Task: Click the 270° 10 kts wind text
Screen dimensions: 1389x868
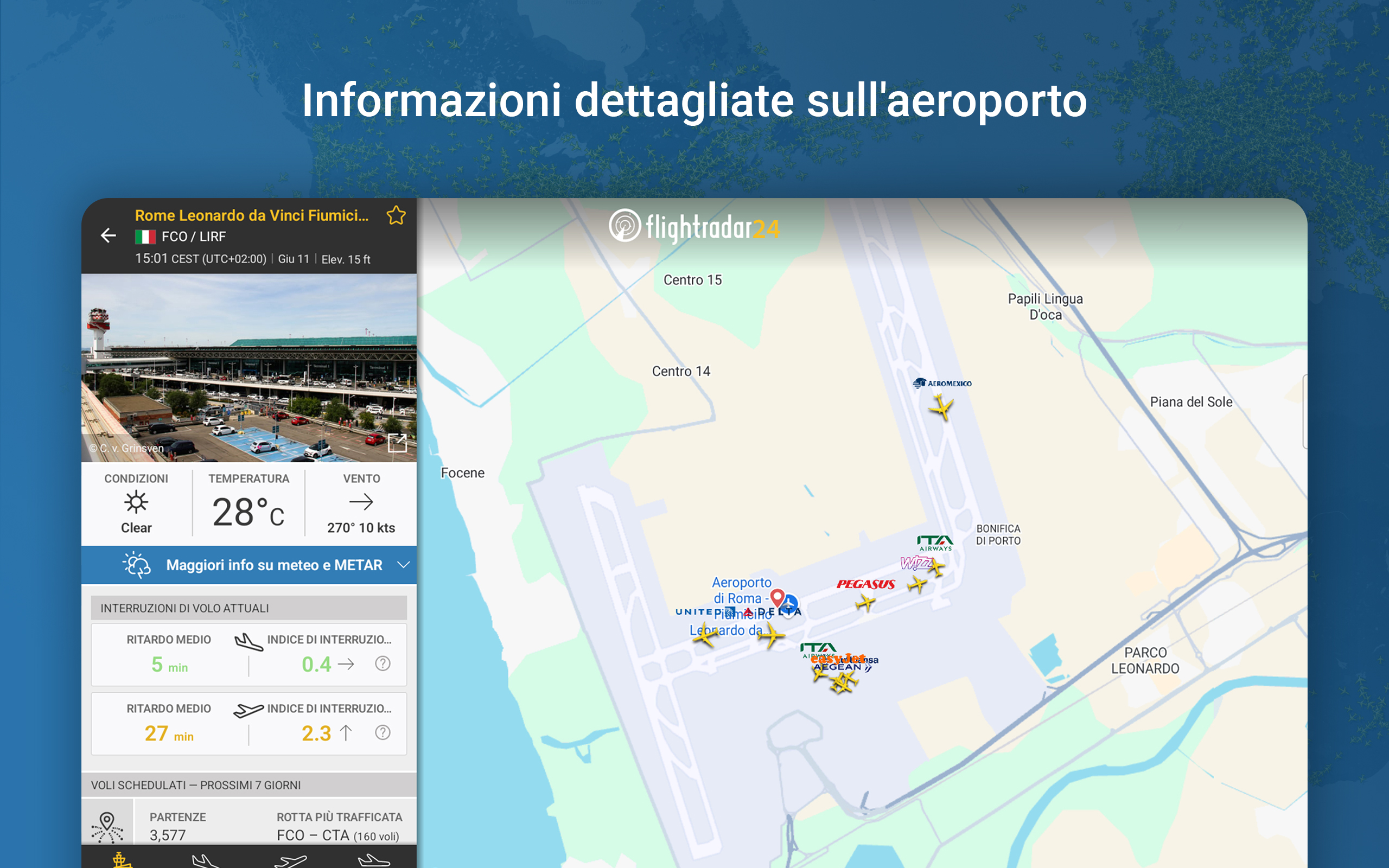Action: point(361,527)
